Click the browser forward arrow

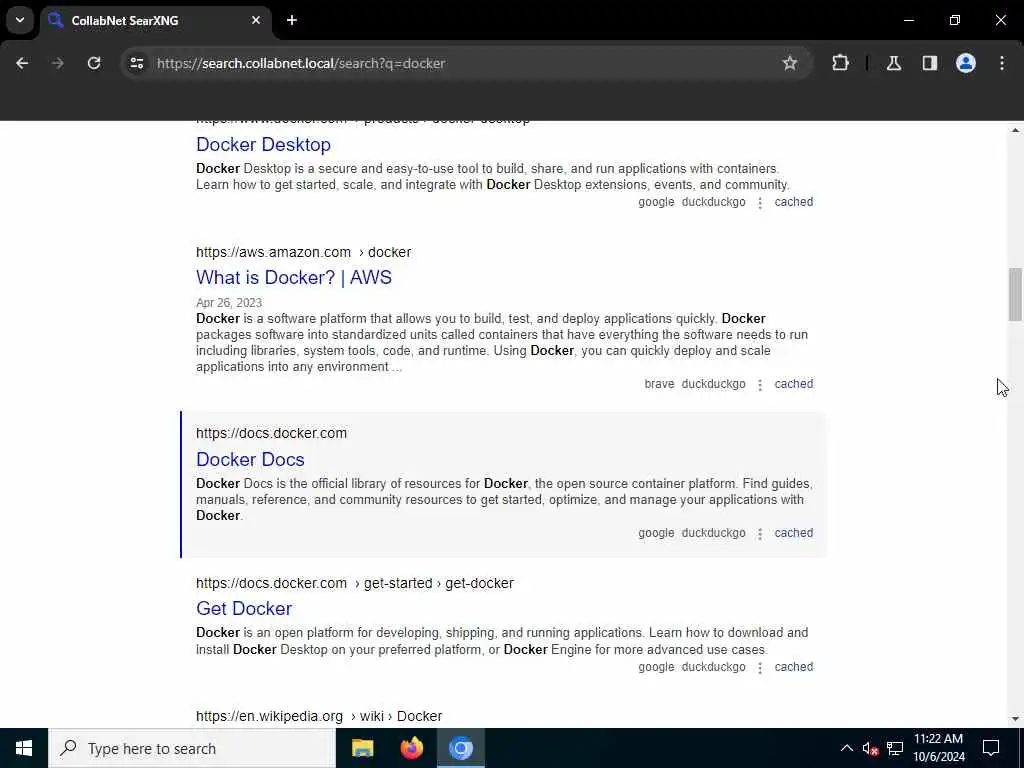[x=57, y=63]
